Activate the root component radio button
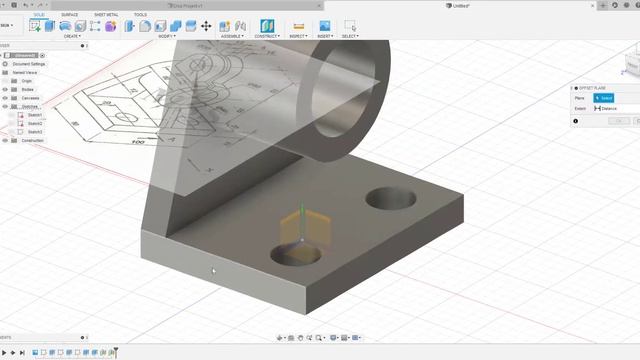Viewport: 640px width, 360px height. [x=42, y=56]
